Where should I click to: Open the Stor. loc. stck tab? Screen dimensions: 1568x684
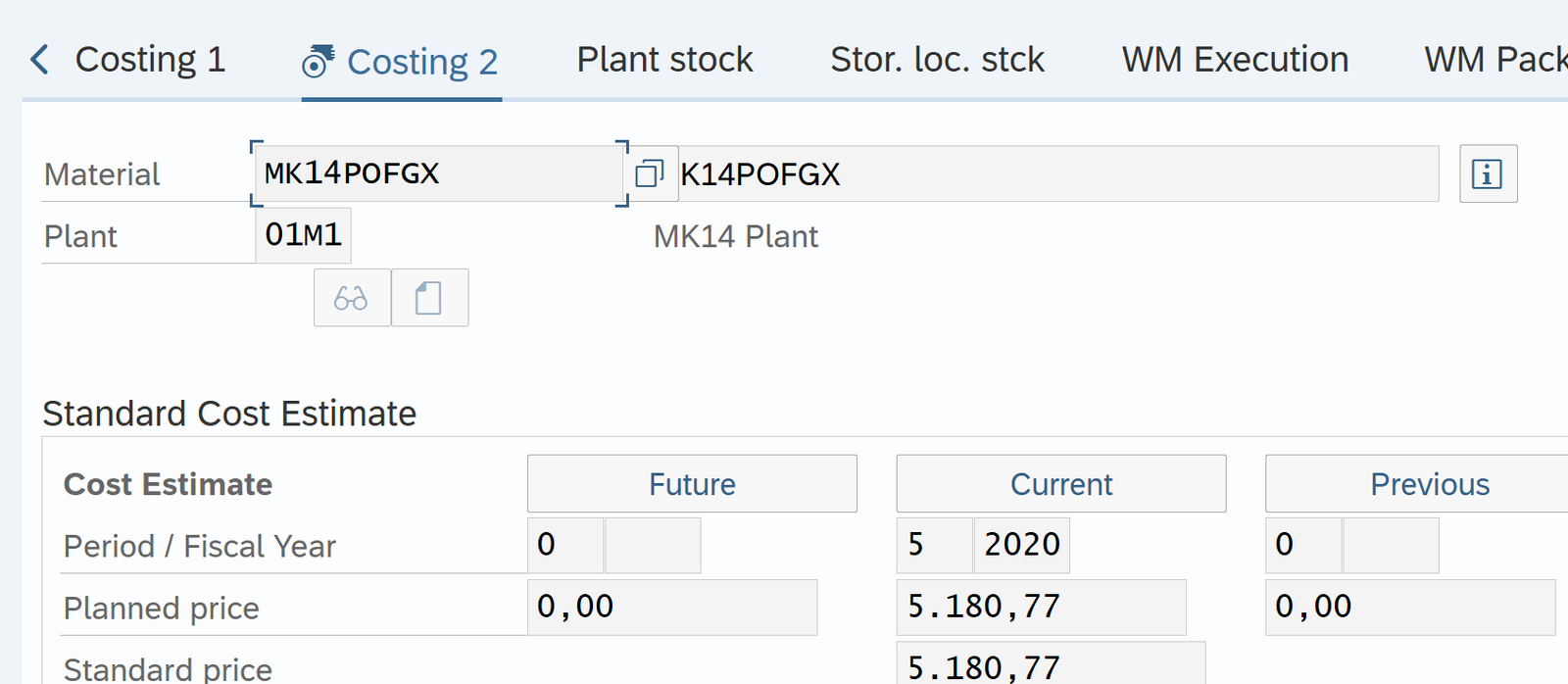coord(937,60)
